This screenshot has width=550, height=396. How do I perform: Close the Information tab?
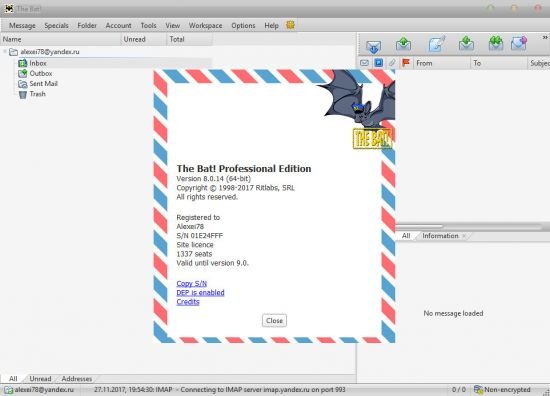(464, 236)
